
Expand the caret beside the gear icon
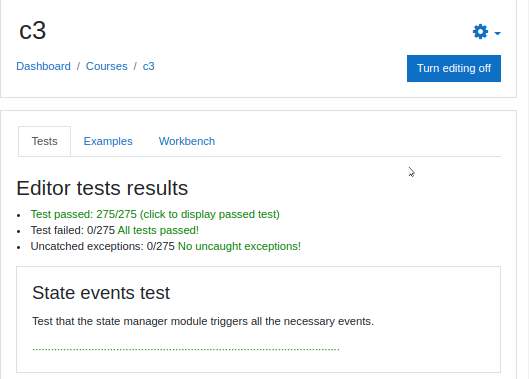[497, 33]
